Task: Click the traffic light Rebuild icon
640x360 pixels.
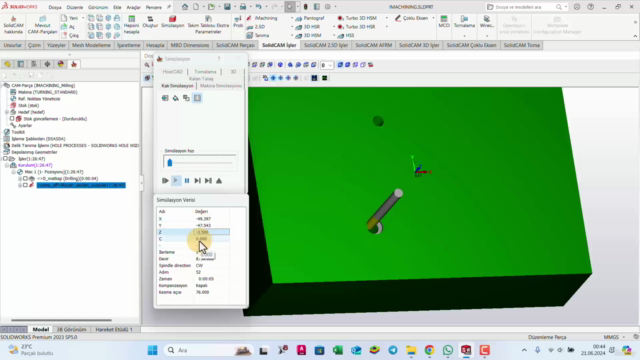Action: (305, 7)
